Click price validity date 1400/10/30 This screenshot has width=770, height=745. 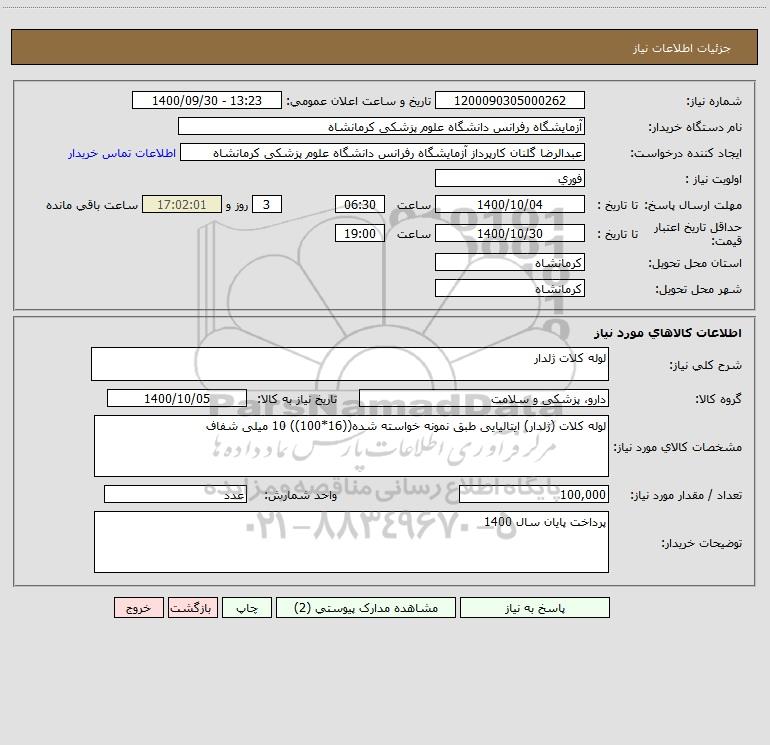click(510, 234)
